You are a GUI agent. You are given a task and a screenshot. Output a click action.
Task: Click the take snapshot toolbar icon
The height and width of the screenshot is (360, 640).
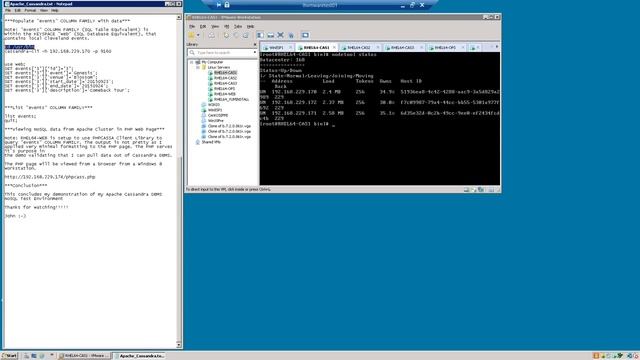point(227,36)
